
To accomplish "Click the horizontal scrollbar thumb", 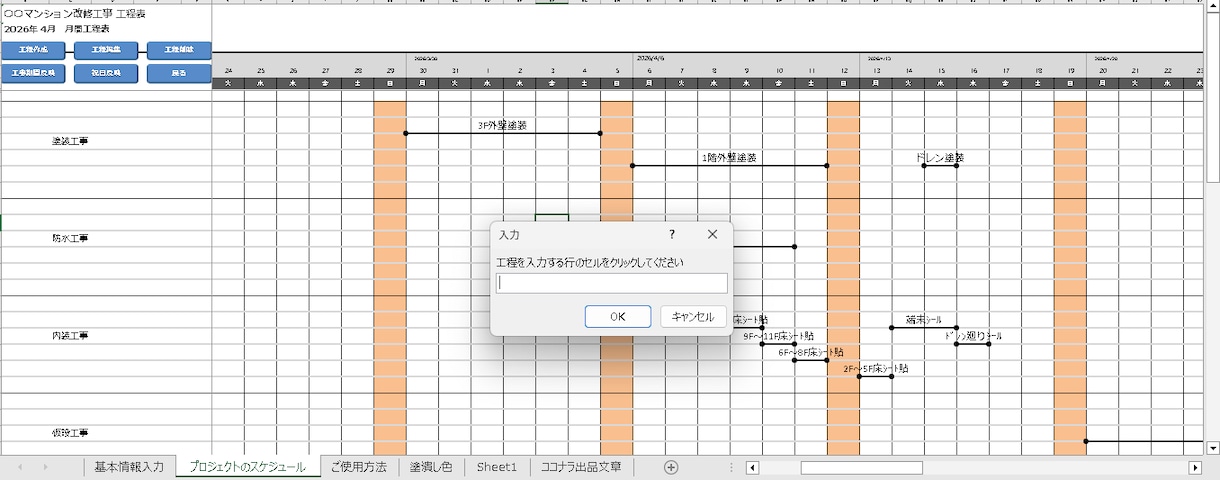I will click(861, 467).
